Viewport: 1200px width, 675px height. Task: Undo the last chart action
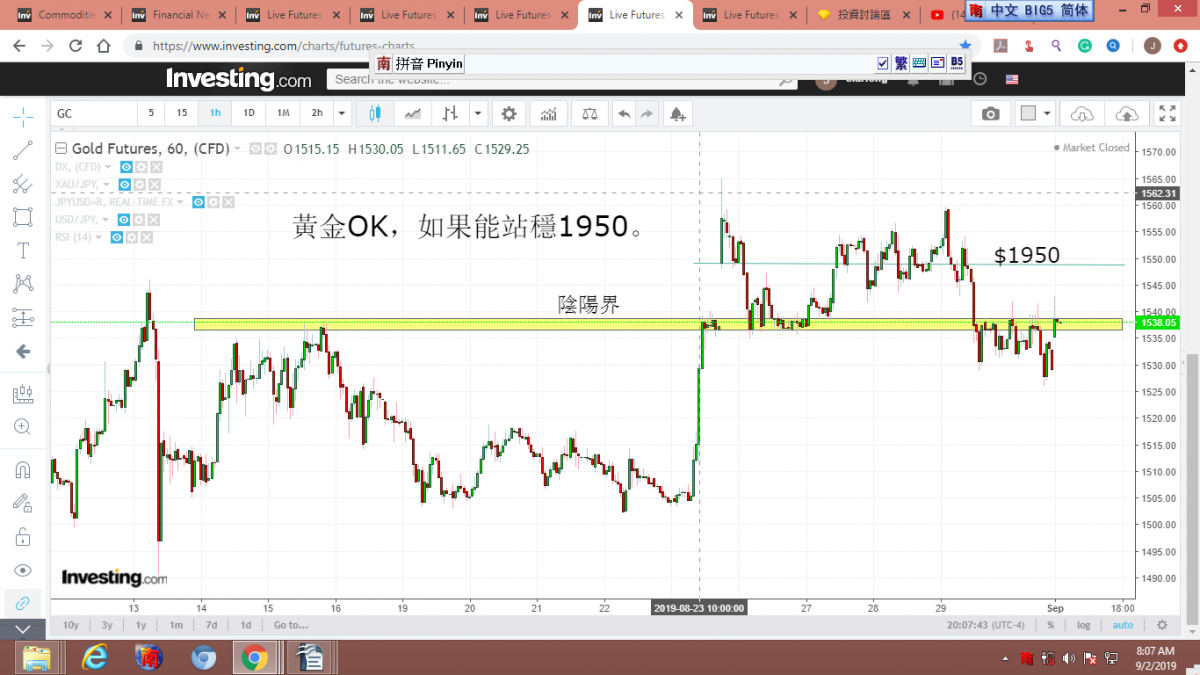click(x=624, y=113)
